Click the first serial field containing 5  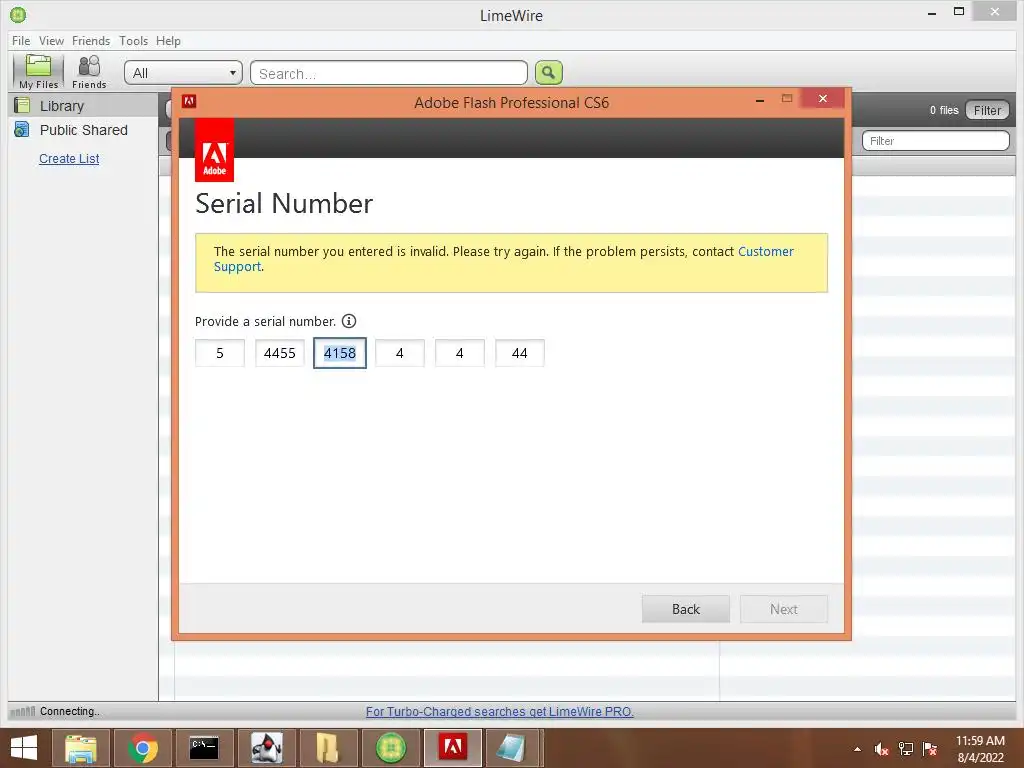(x=220, y=353)
